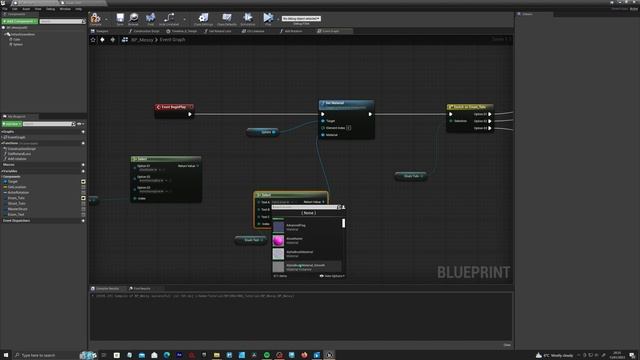640x360 pixels.
Task: Click the Windows Start button
Action: pyautogui.click(x=6, y=355)
